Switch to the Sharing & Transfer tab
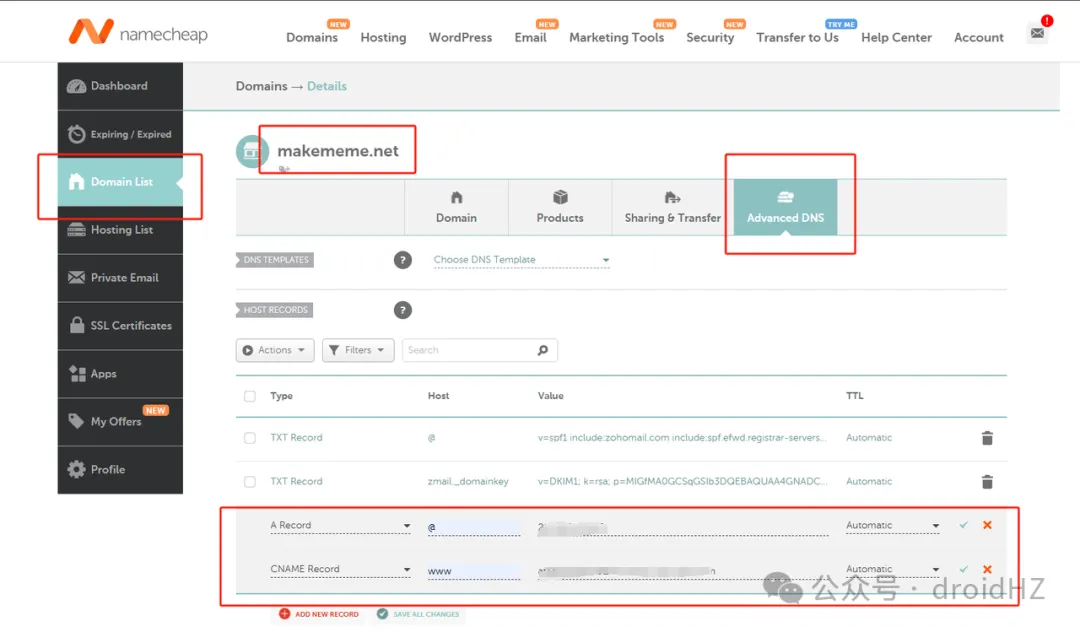Image resolution: width=1080 pixels, height=632 pixels. 672,207
